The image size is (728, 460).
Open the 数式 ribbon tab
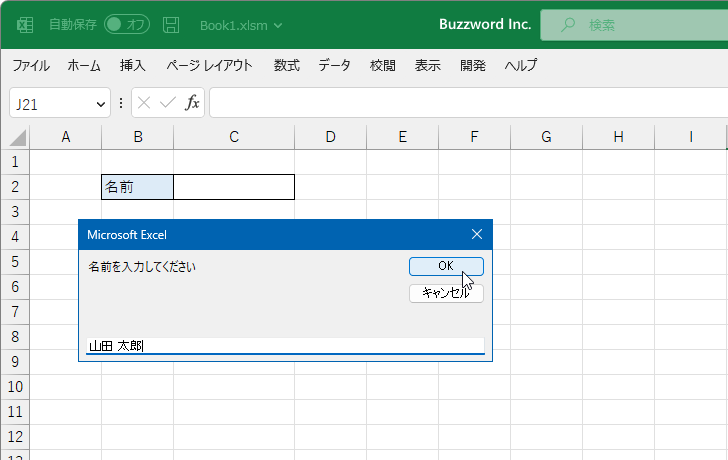(x=286, y=65)
